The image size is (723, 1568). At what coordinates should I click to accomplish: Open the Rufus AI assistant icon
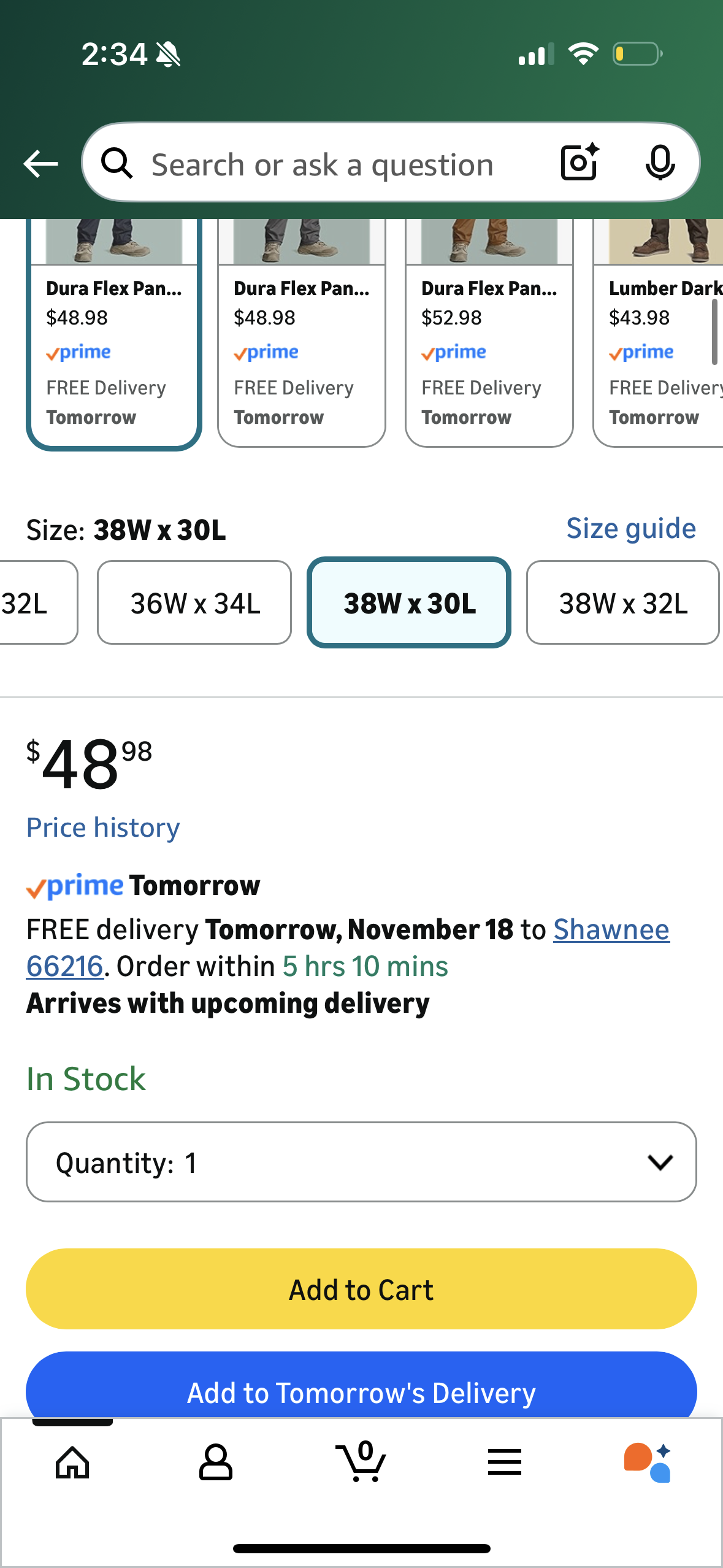648,1462
